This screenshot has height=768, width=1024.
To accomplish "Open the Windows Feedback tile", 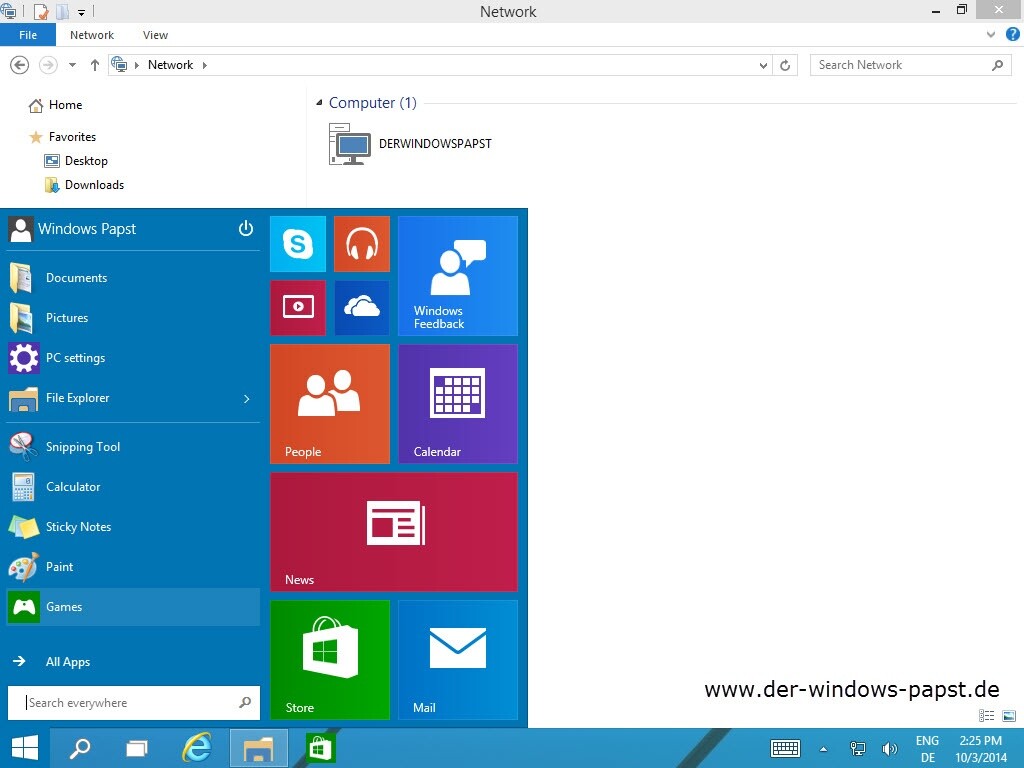I will pyautogui.click(x=457, y=276).
